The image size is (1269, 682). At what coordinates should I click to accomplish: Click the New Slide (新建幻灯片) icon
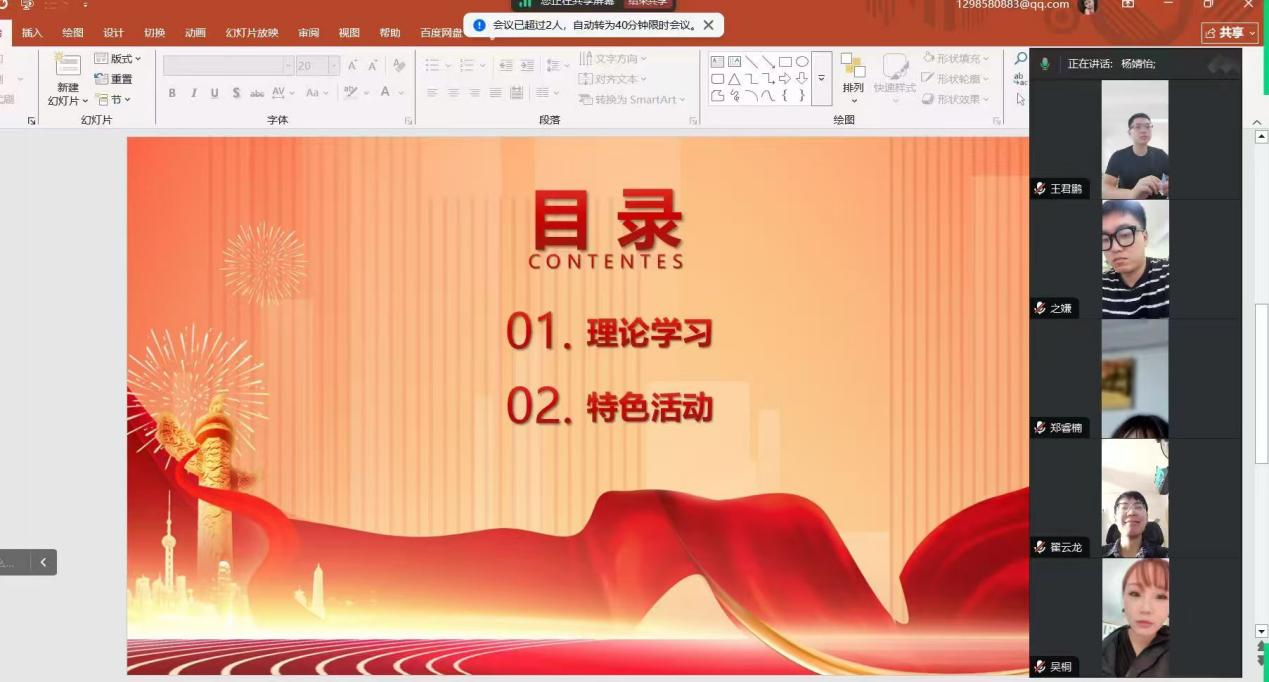[68, 68]
